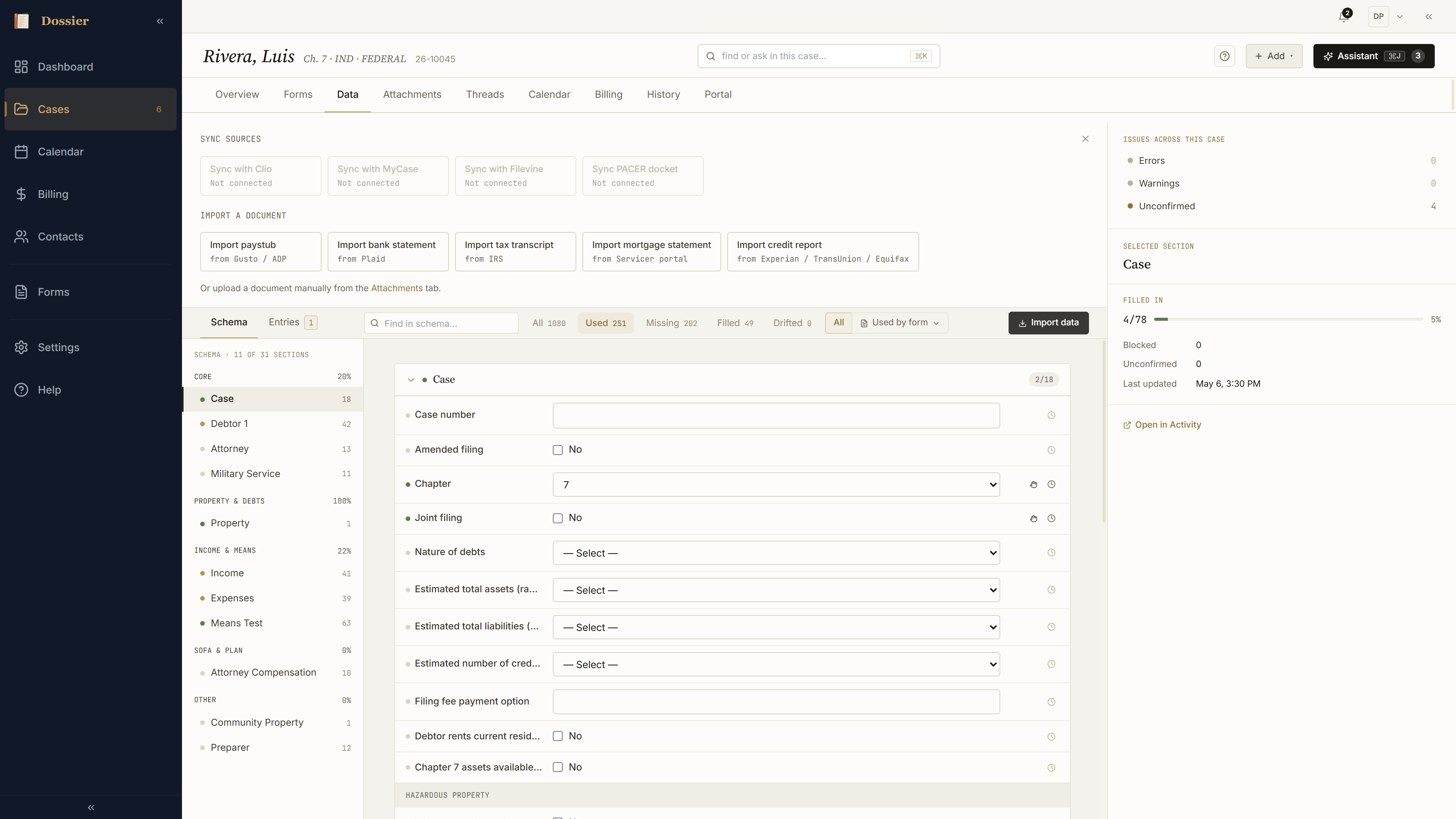
Task: Switch to Forms tab in case header
Action: pyautogui.click(x=298, y=94)
